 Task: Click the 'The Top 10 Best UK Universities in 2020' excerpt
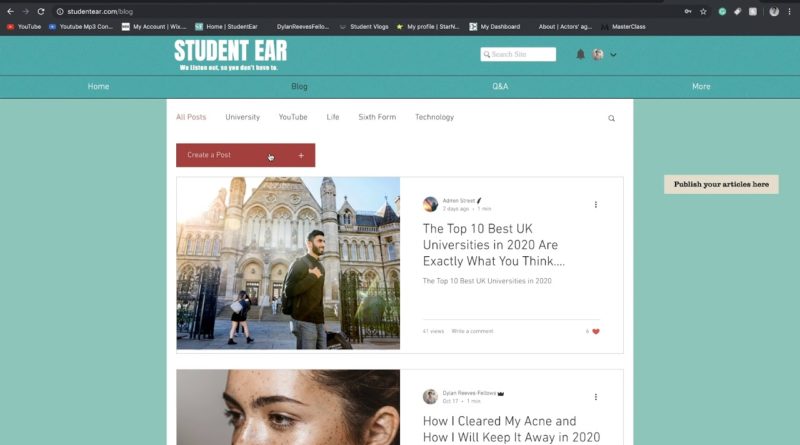tap(487, 281)
